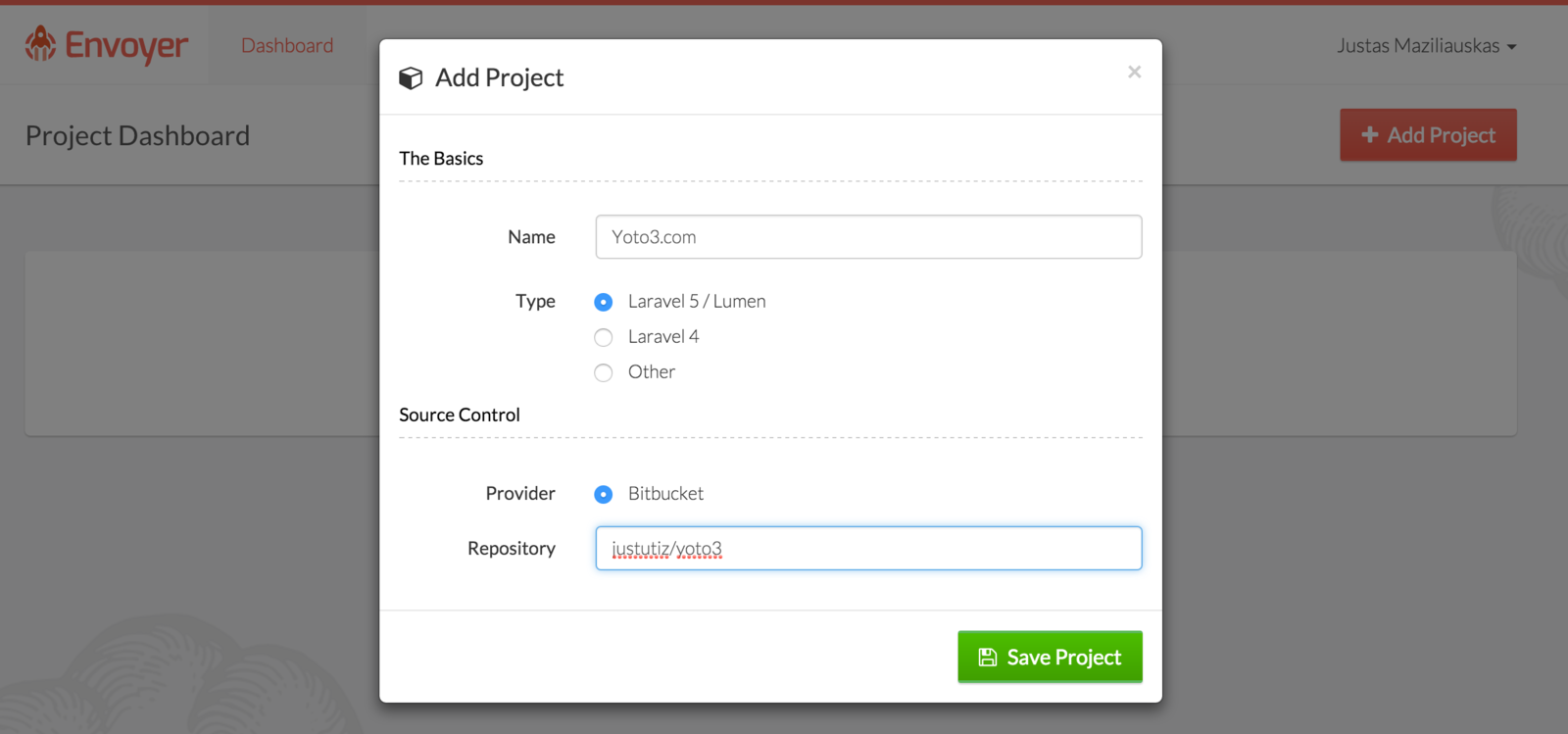This screenshot has width=1568, height=734.
Task: Click the "Repository" field label
Action: 512,548
